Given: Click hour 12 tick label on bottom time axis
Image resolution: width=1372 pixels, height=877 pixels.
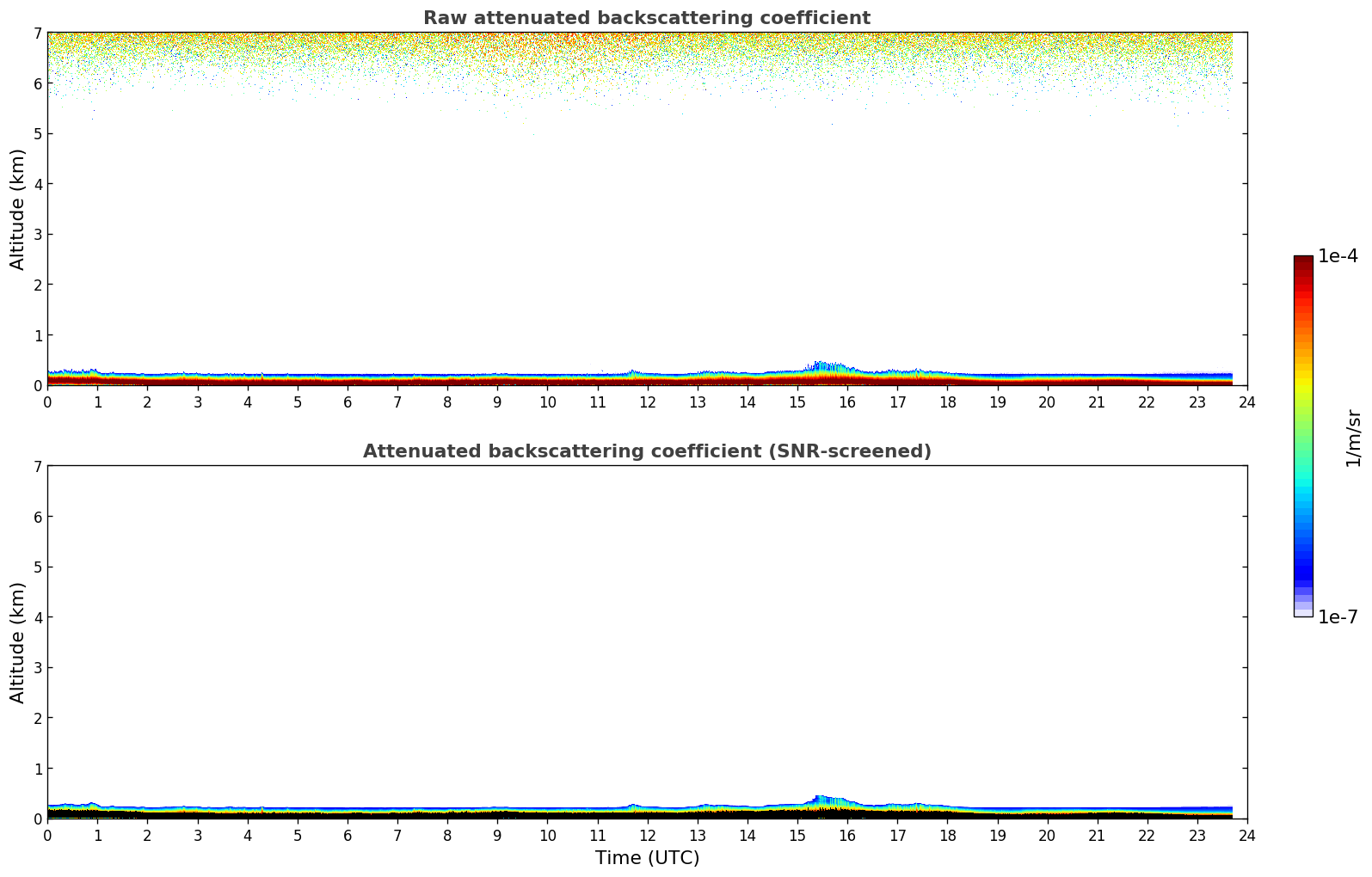Looking at the screenshot, I should click(647, 836).
